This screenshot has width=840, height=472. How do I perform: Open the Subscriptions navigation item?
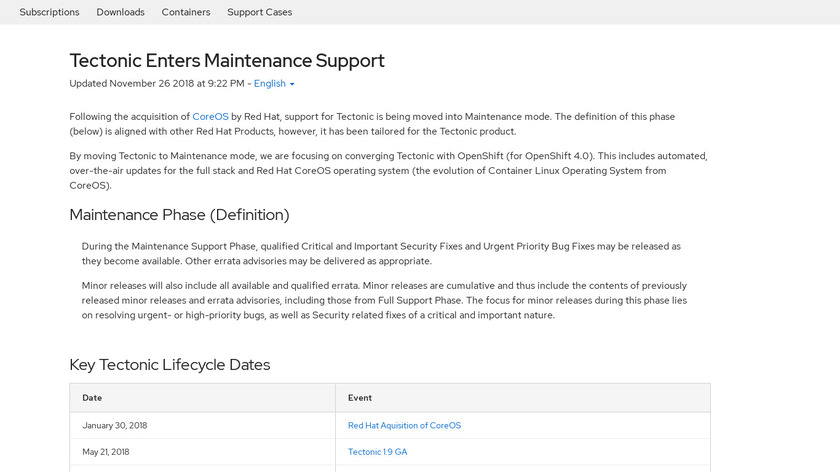tap(49, 12)
